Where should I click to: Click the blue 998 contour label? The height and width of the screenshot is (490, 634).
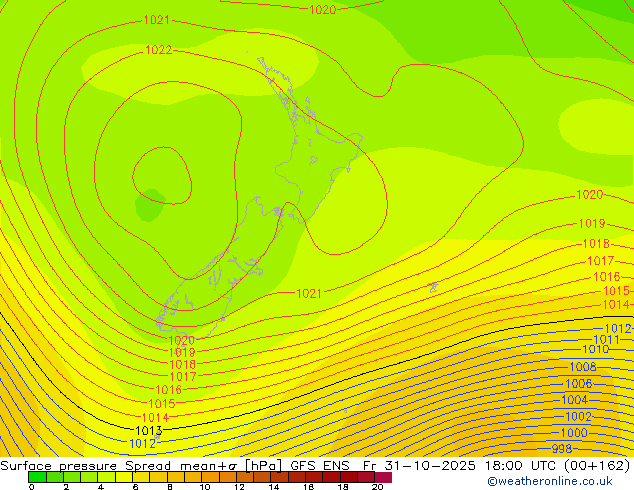pyautogui.click(x=562, y=448)
